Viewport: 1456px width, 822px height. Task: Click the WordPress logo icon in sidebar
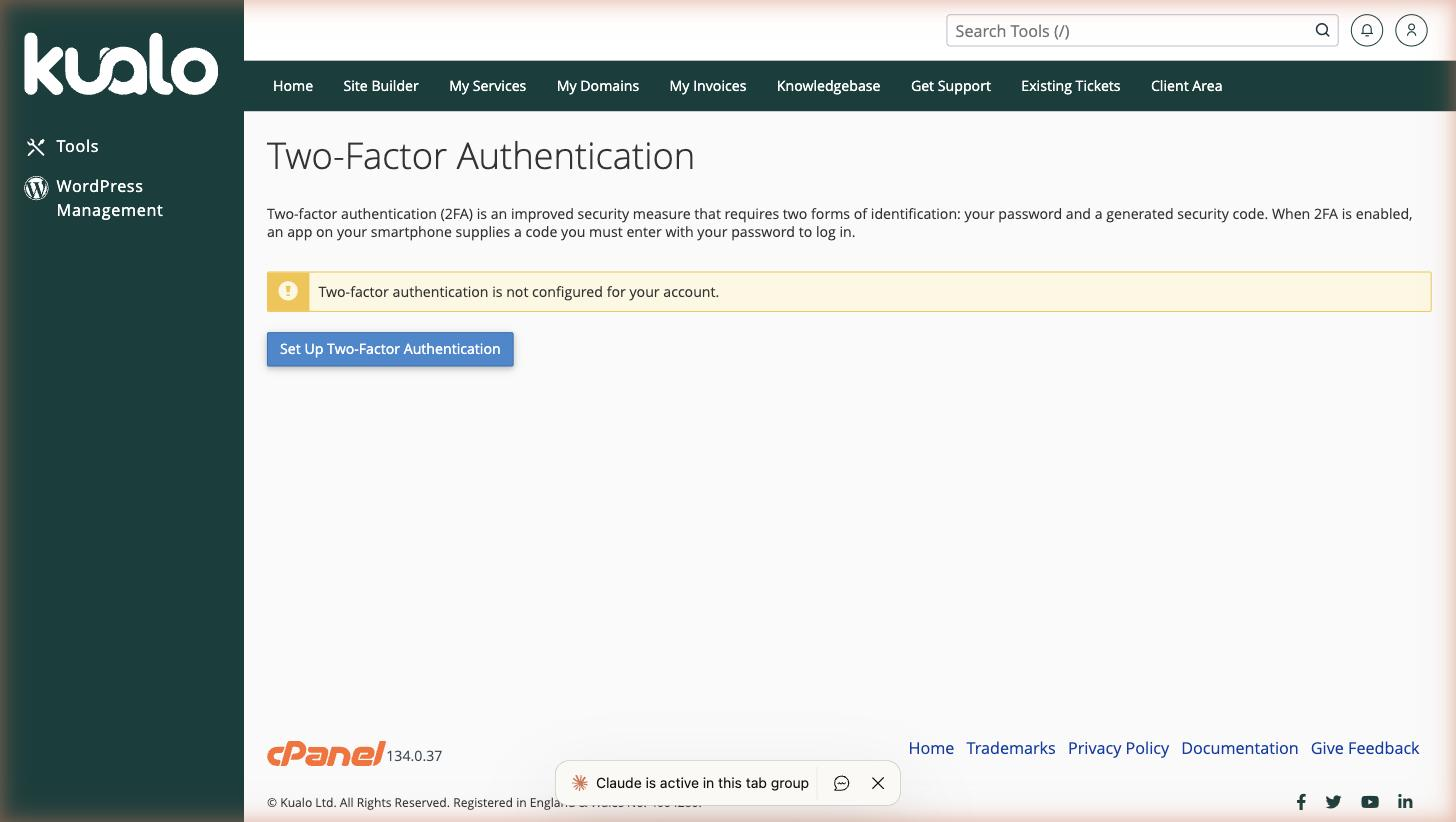coord(36,187)
